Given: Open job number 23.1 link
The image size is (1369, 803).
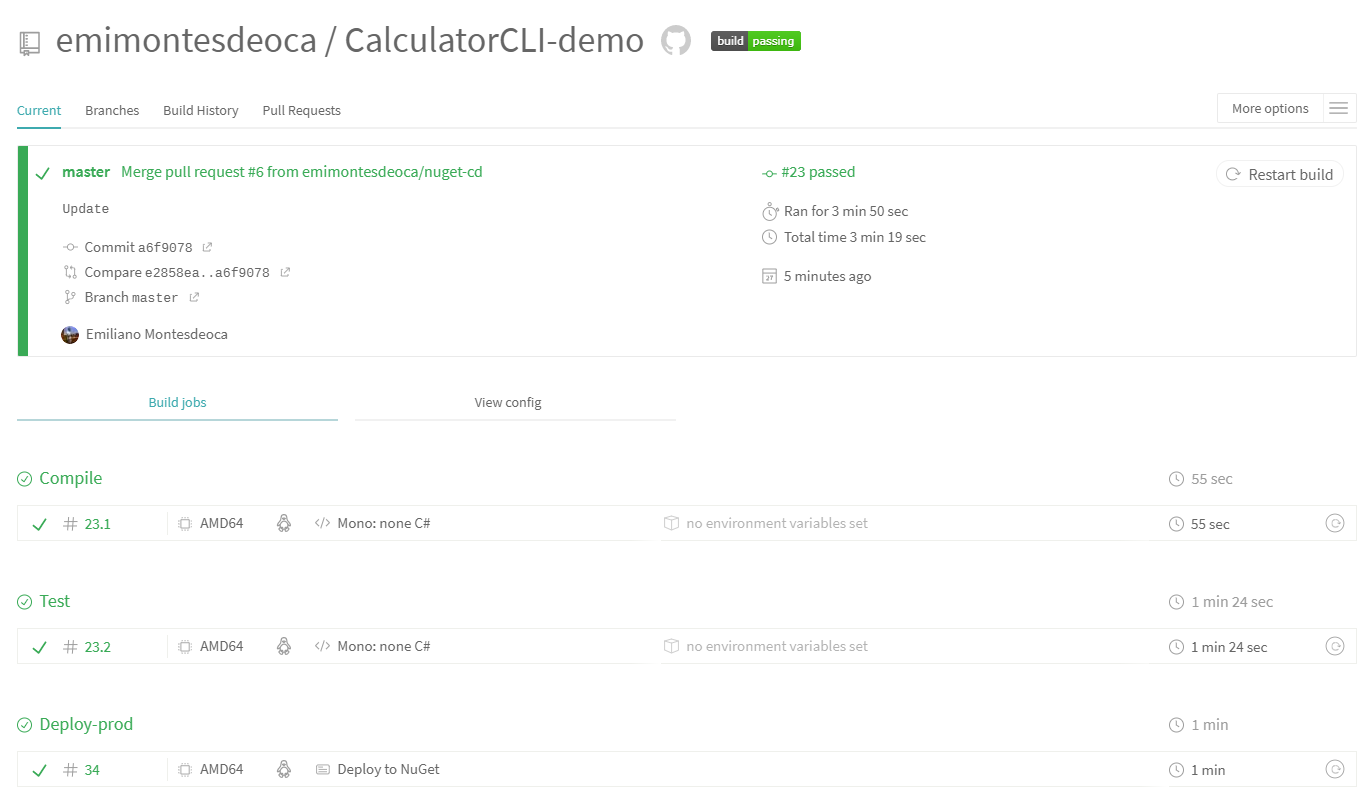Looking at the screenshot, I should (97, 524).
